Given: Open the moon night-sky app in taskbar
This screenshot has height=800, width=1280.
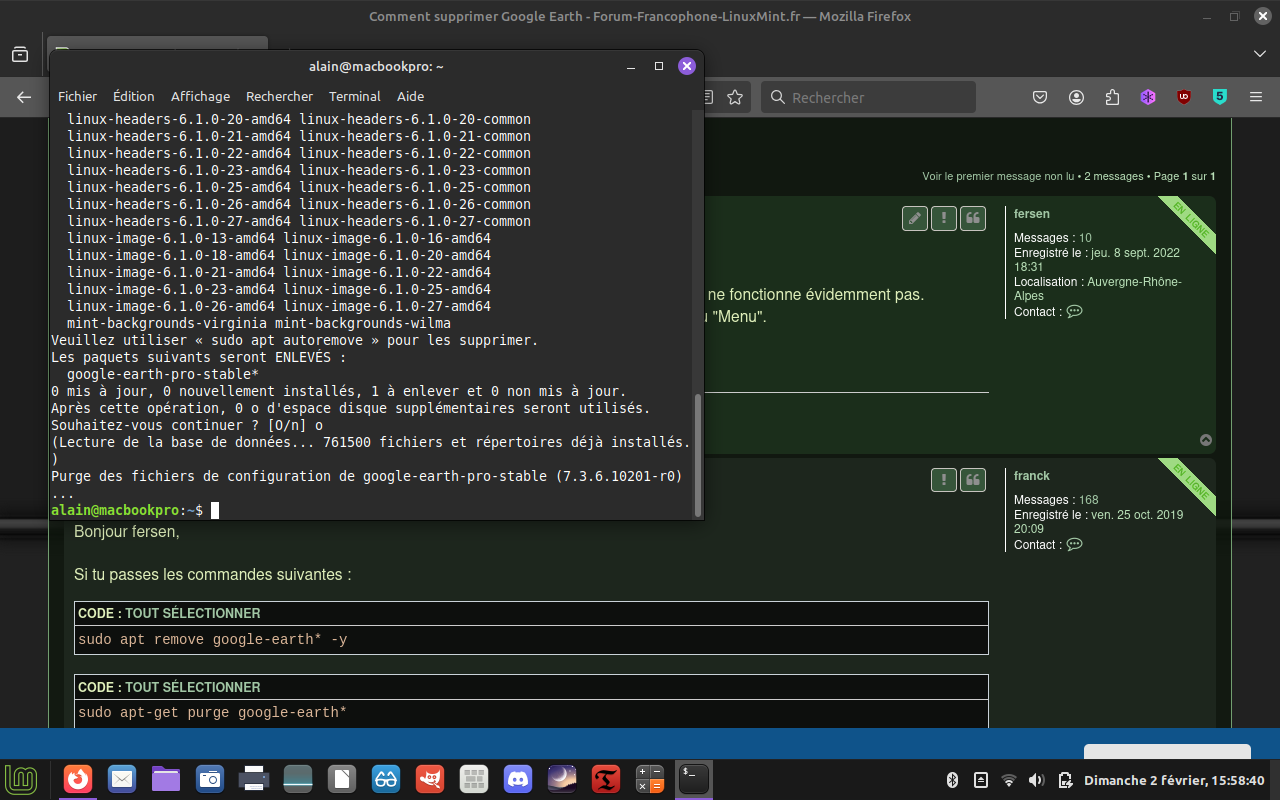Looking at the screenshot, I should click(x=562, y=779).
